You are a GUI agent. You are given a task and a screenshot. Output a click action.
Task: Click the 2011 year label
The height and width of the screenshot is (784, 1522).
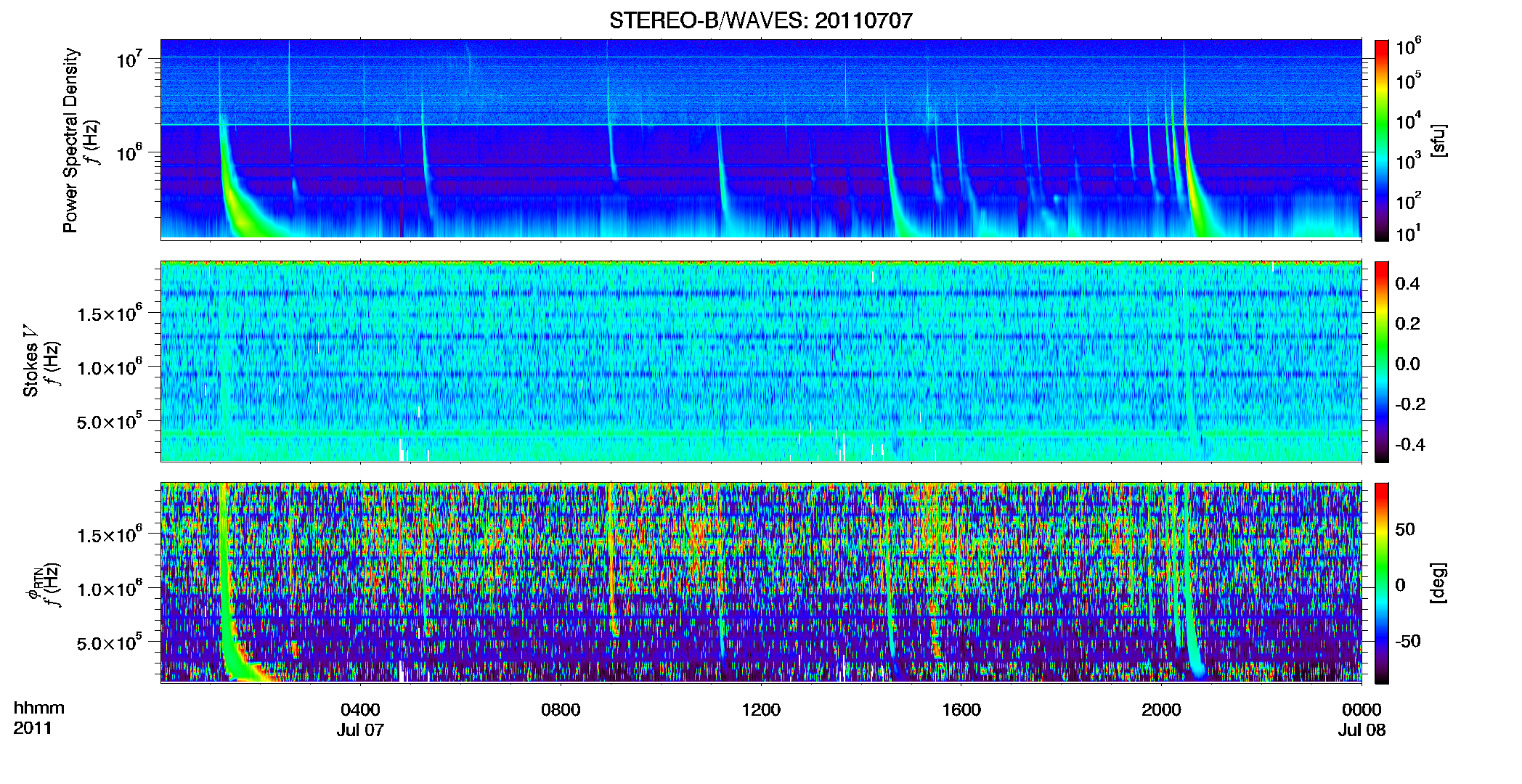point(33,728)
